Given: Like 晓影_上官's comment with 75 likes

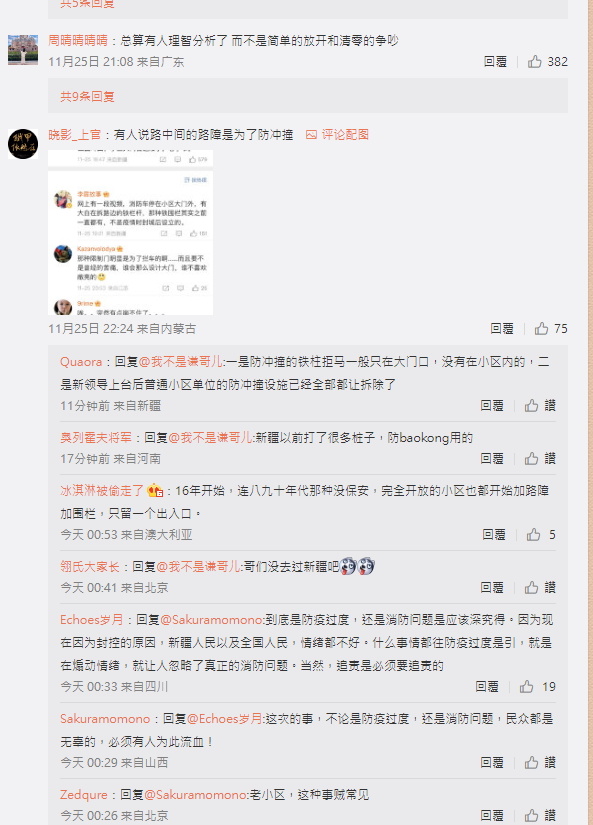Looking at the screenshot, I should coord(550,329).
